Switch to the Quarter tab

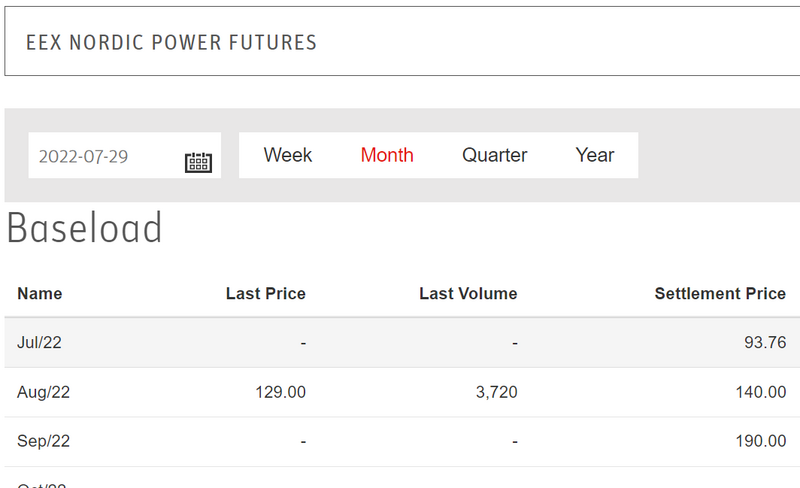[x=494, y=155]
